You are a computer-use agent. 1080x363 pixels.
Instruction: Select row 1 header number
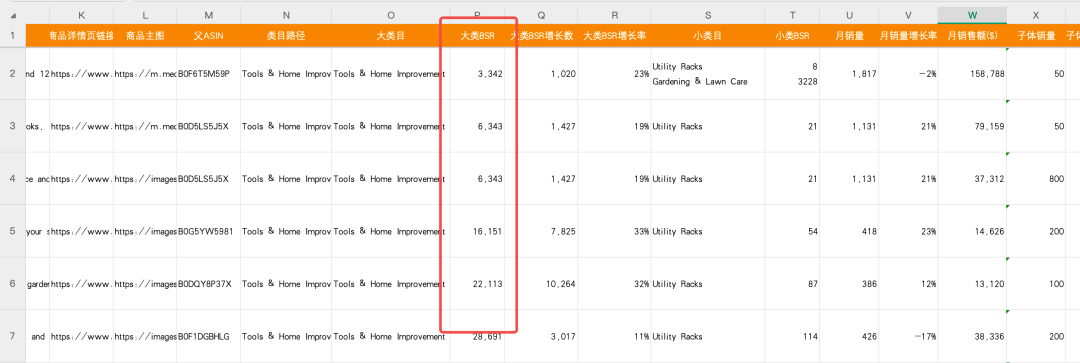point(12,36)
